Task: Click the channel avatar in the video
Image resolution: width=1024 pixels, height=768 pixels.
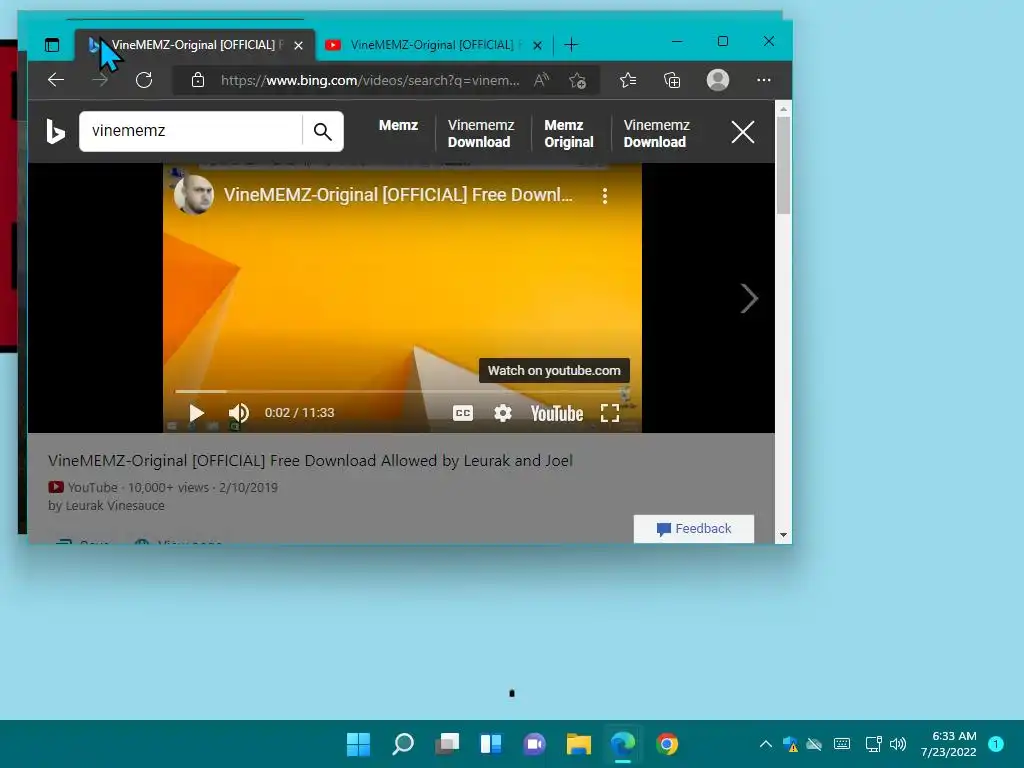Action: tap(194, 195)
